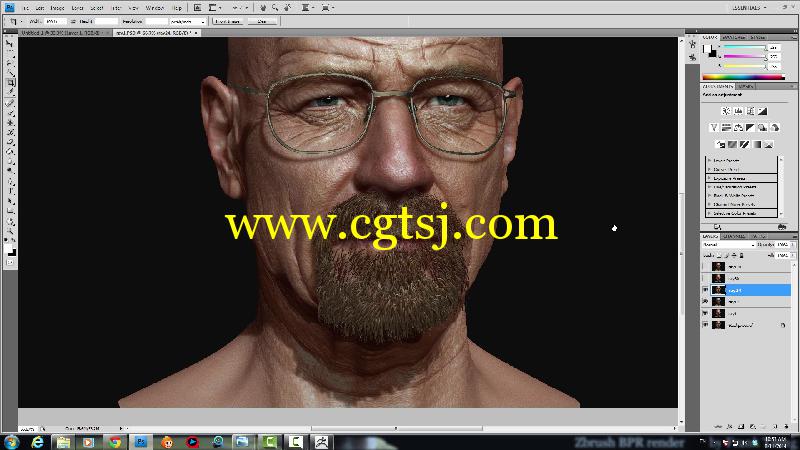
Task: Open the Normal blend mode dropdown
Action: 728,245
